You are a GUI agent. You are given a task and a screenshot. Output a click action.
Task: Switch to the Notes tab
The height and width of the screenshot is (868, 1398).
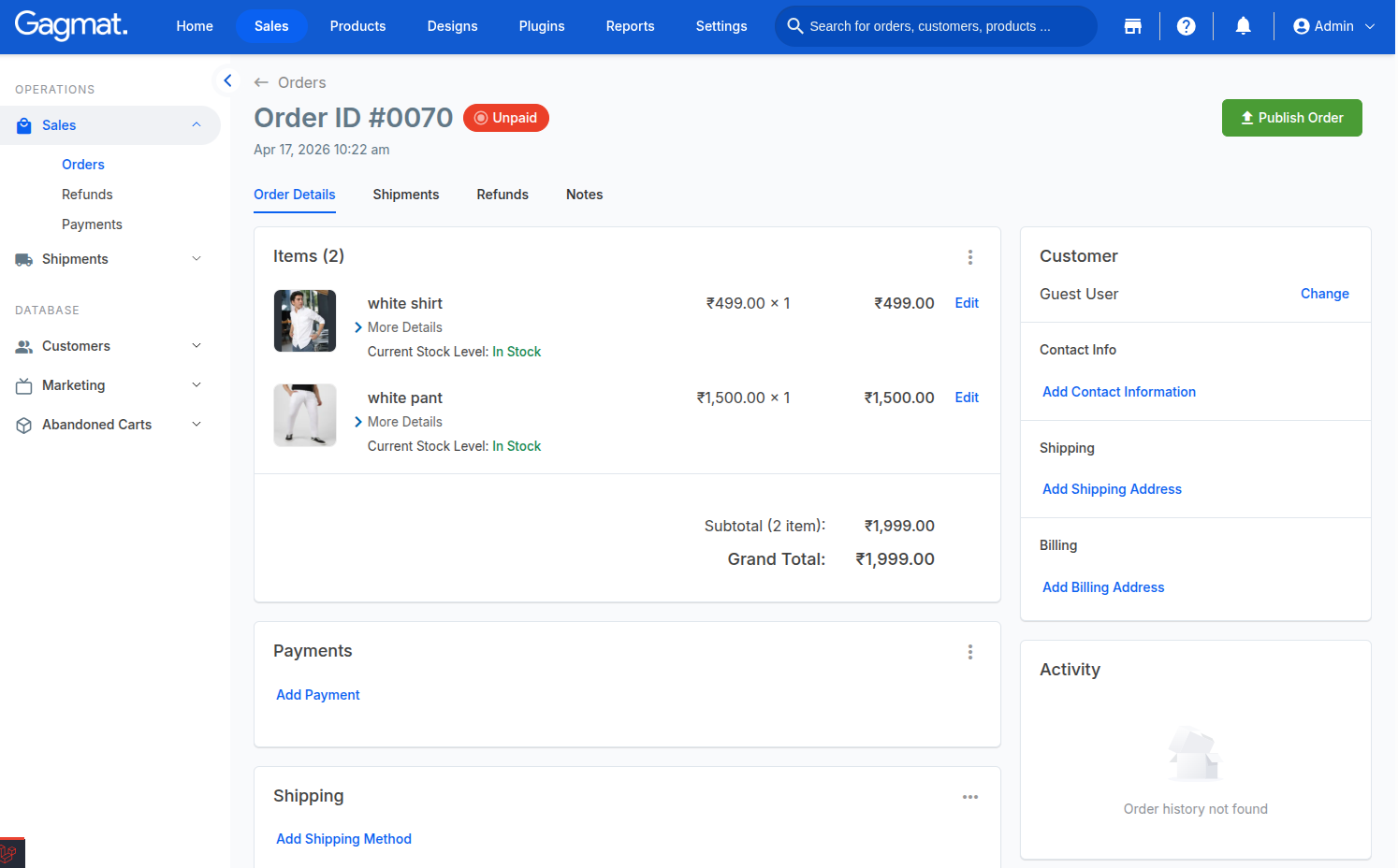click(x=585, y=195)
